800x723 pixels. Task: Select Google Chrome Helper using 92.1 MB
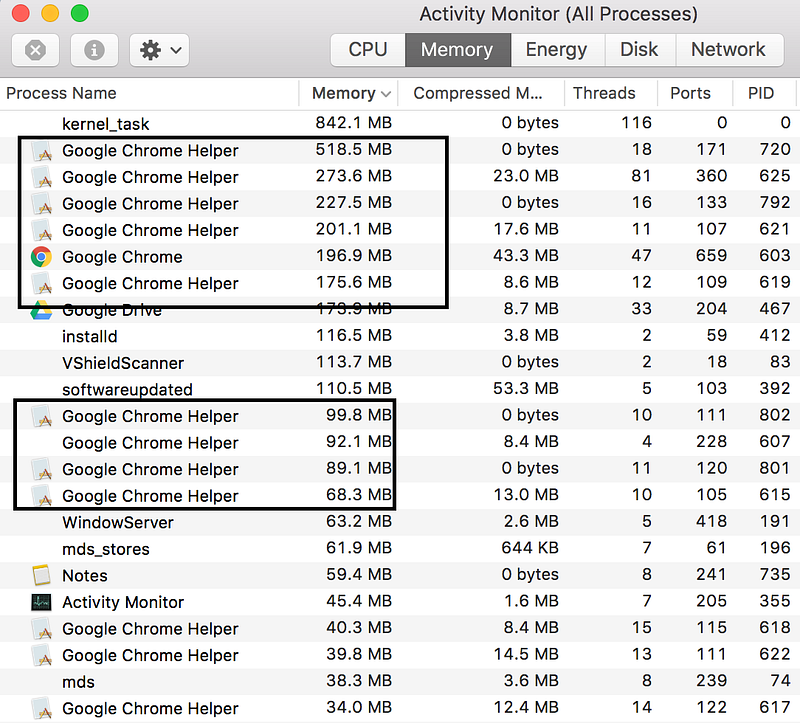[150, 443]
